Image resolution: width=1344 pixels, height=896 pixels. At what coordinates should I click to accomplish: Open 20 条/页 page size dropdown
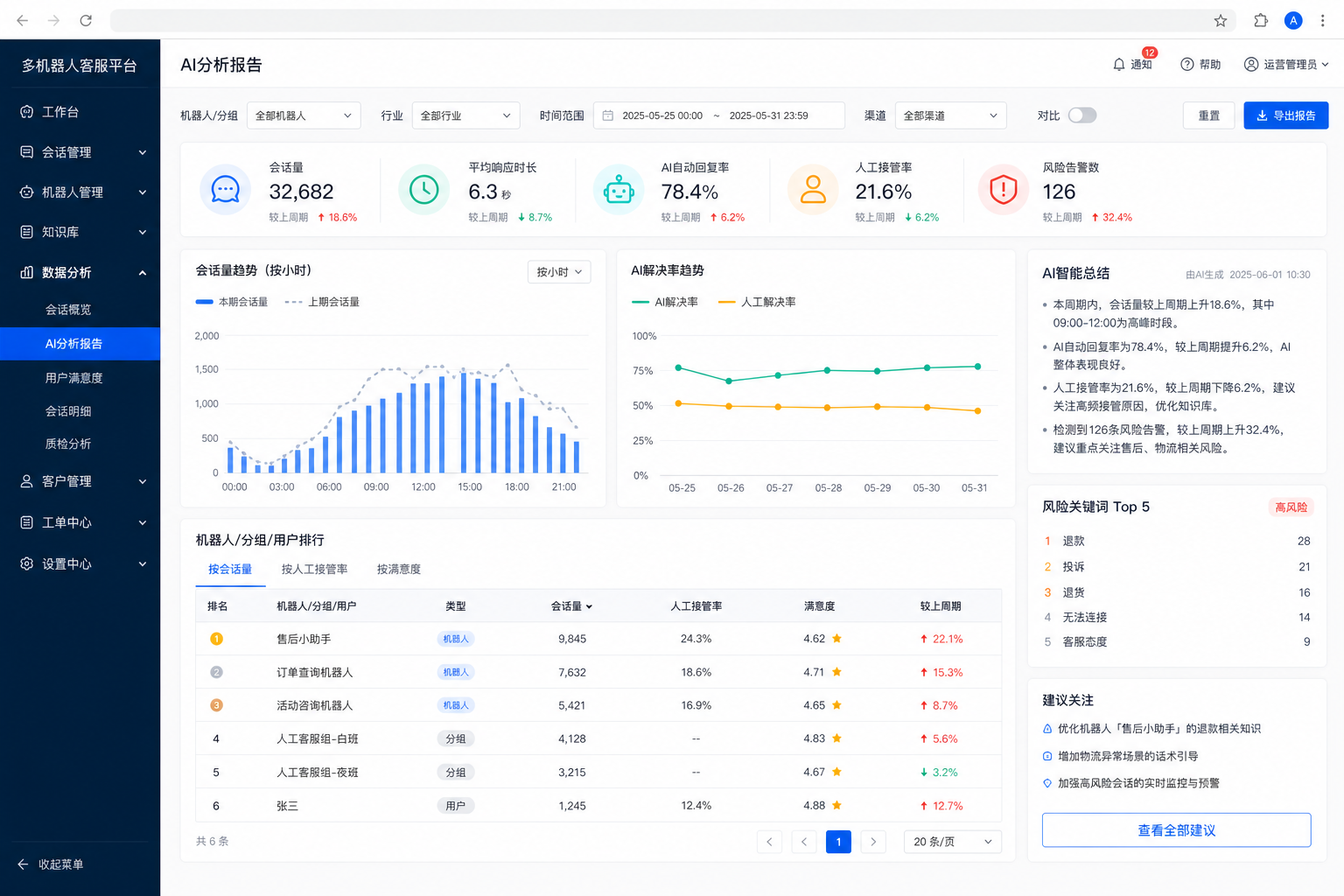click(953, 842)
